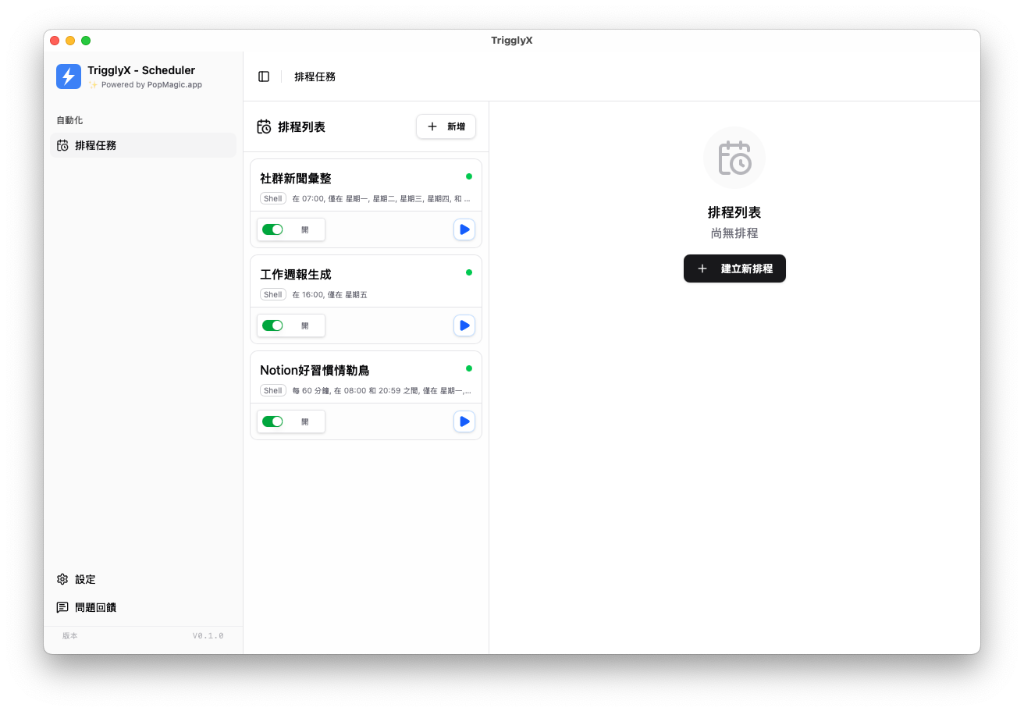Click the 問題回饋 feedback bubble icon
Viewport: 1024px width, 711px height.
click(x=62, y=607)
